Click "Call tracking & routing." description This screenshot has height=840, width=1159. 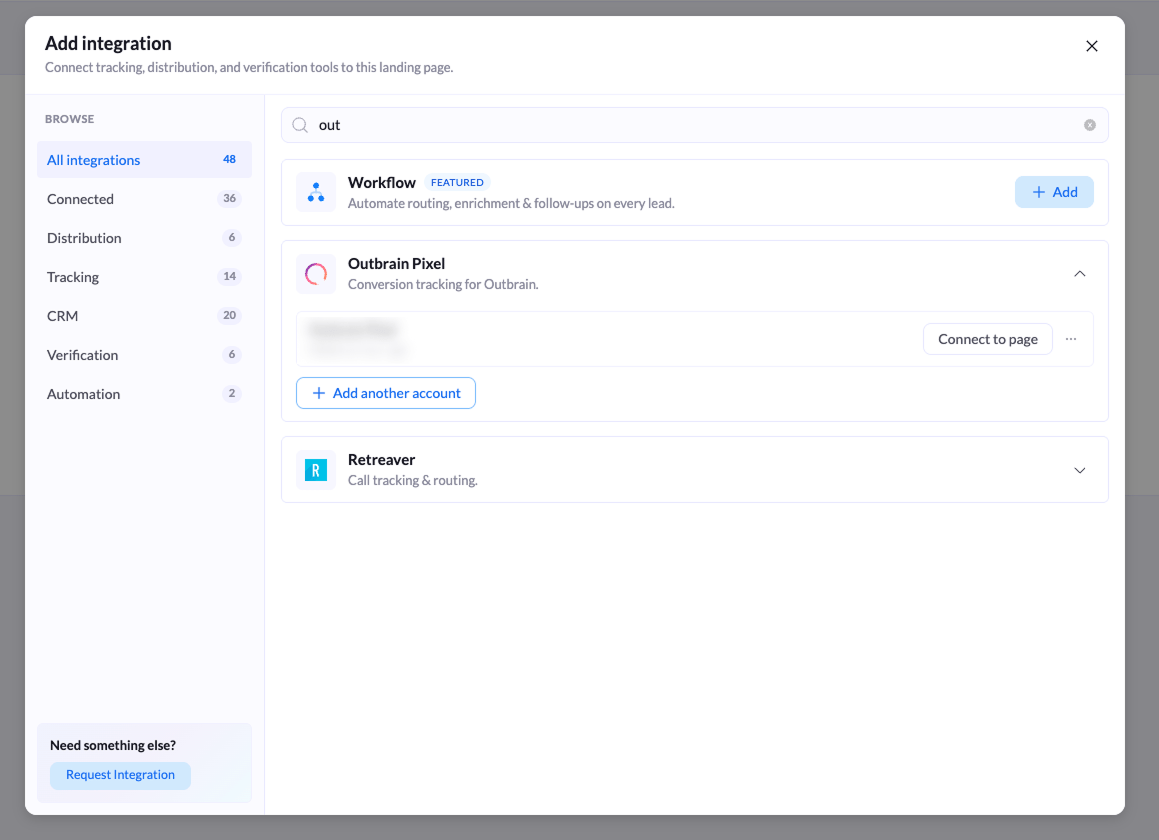pos(412,481)
